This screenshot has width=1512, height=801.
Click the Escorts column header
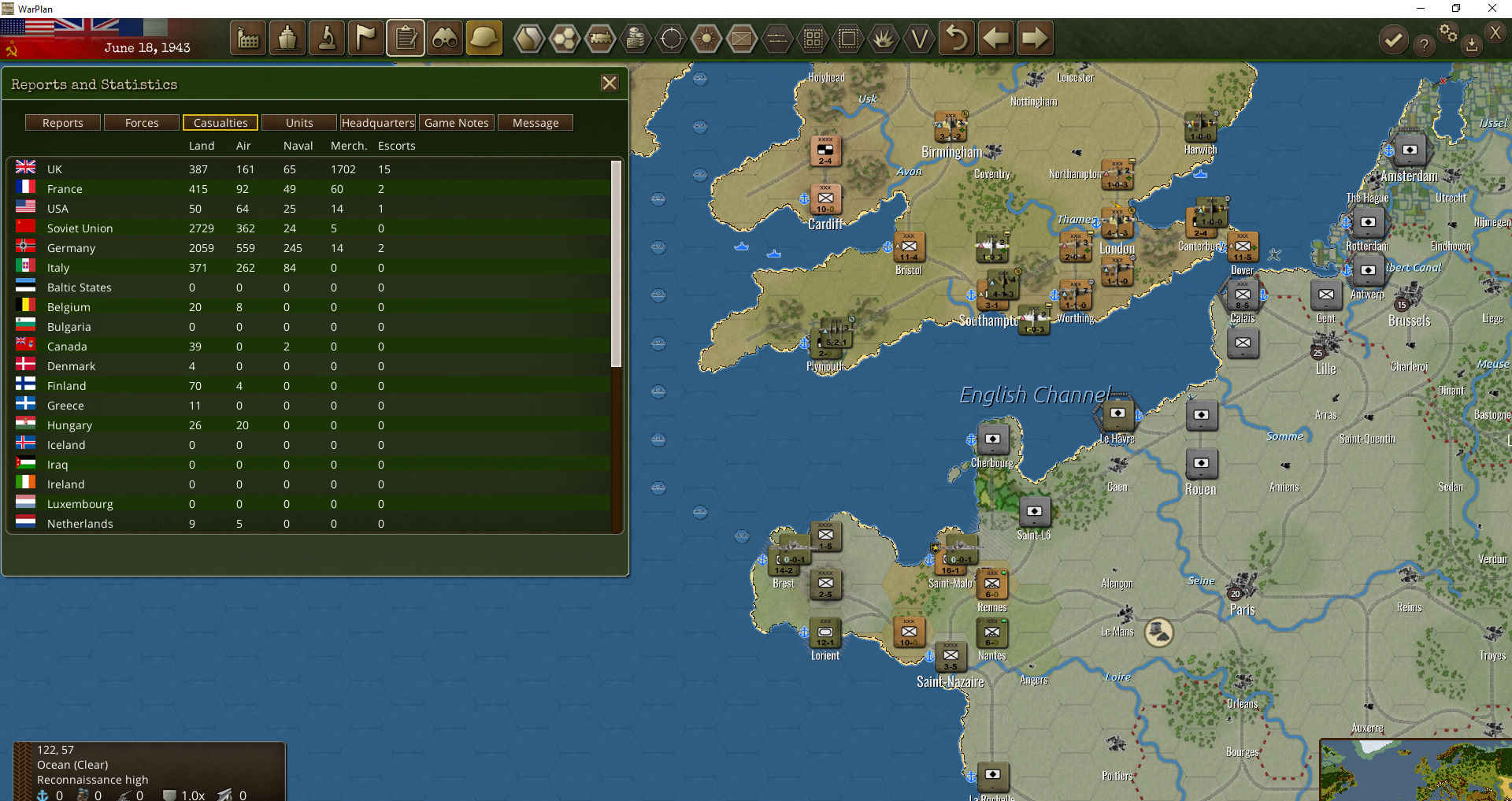tap(396, 146)
